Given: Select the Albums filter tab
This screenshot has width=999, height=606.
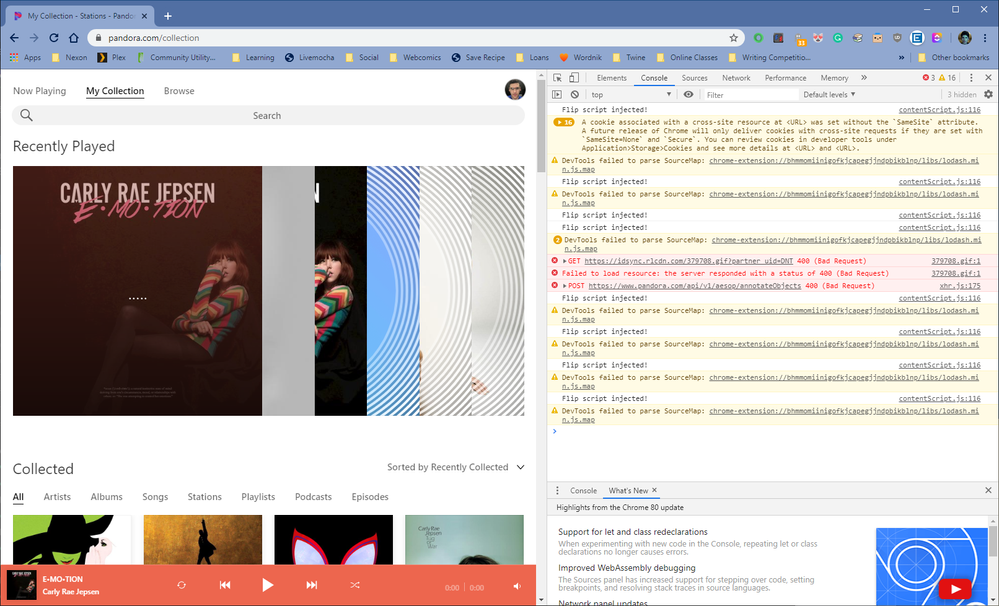Looking at the screenshot, I should pos(106,497).
